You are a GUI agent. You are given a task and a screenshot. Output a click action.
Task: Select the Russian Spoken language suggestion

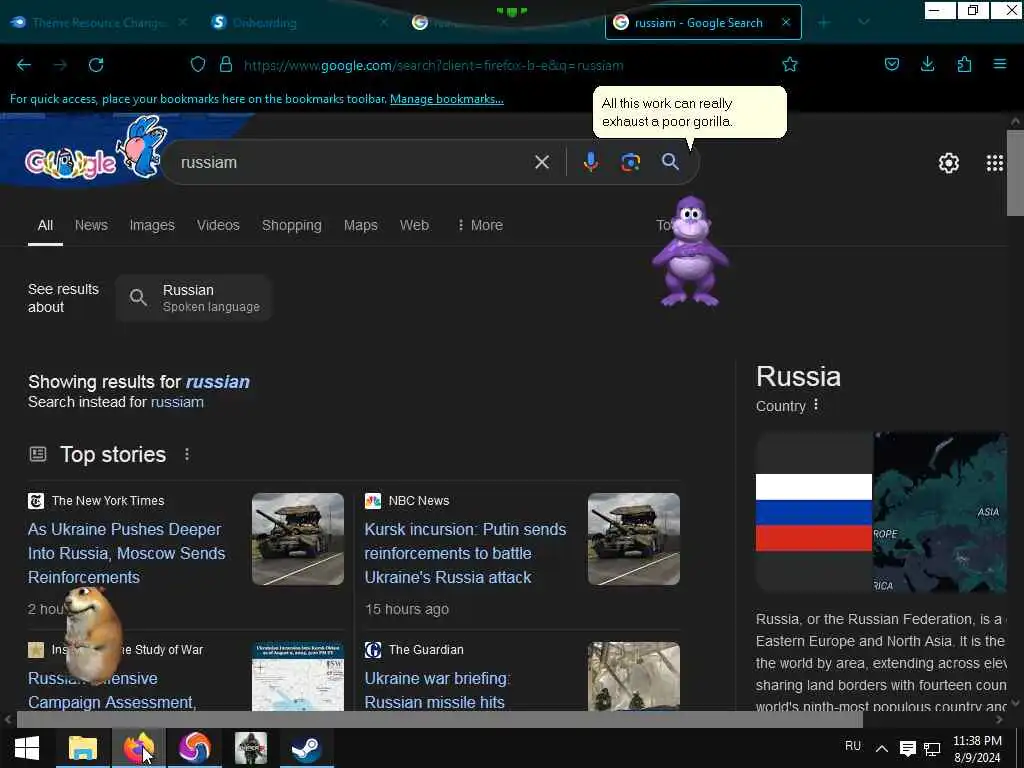click(x=193, y=298)
